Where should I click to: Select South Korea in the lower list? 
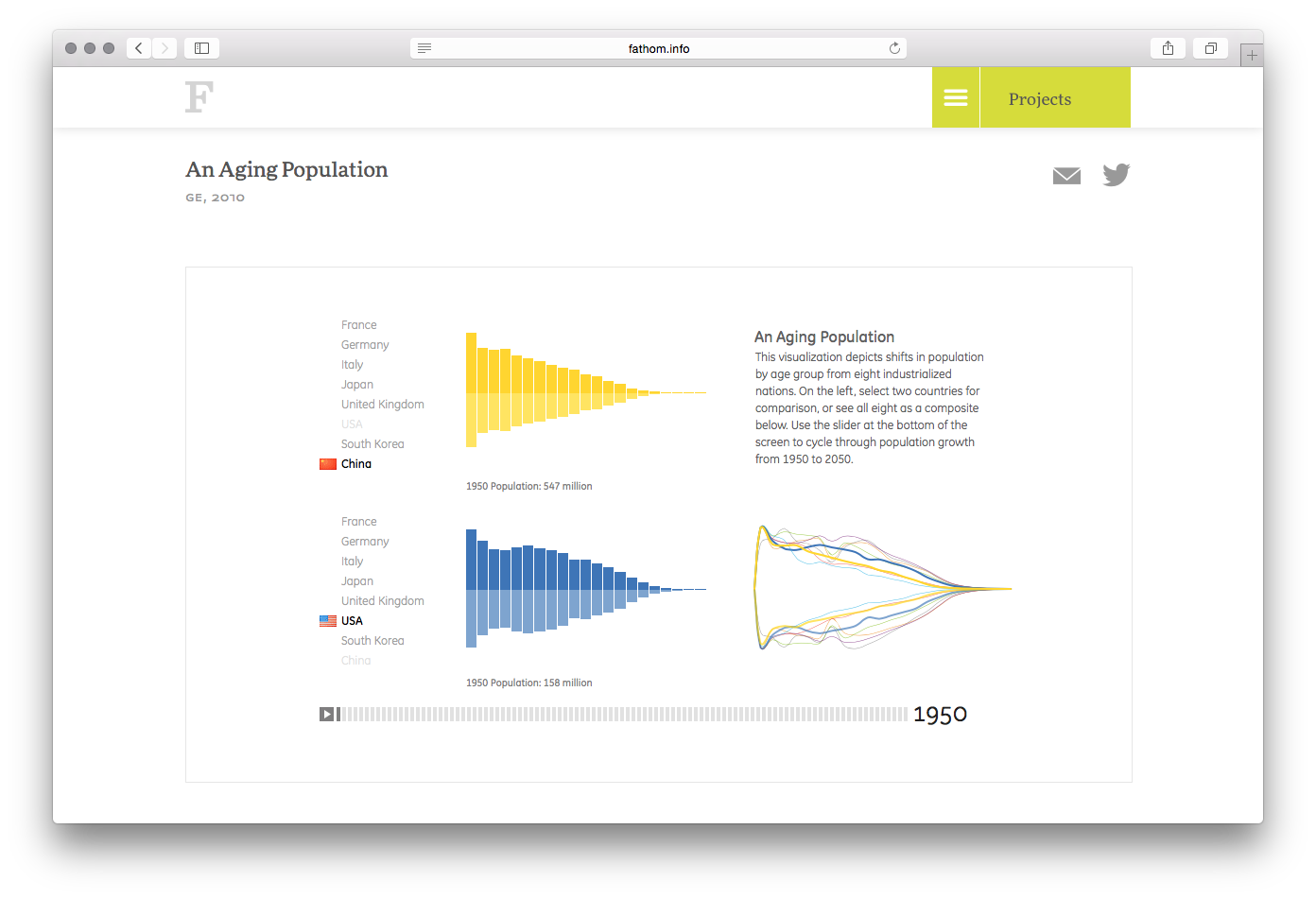372,640
